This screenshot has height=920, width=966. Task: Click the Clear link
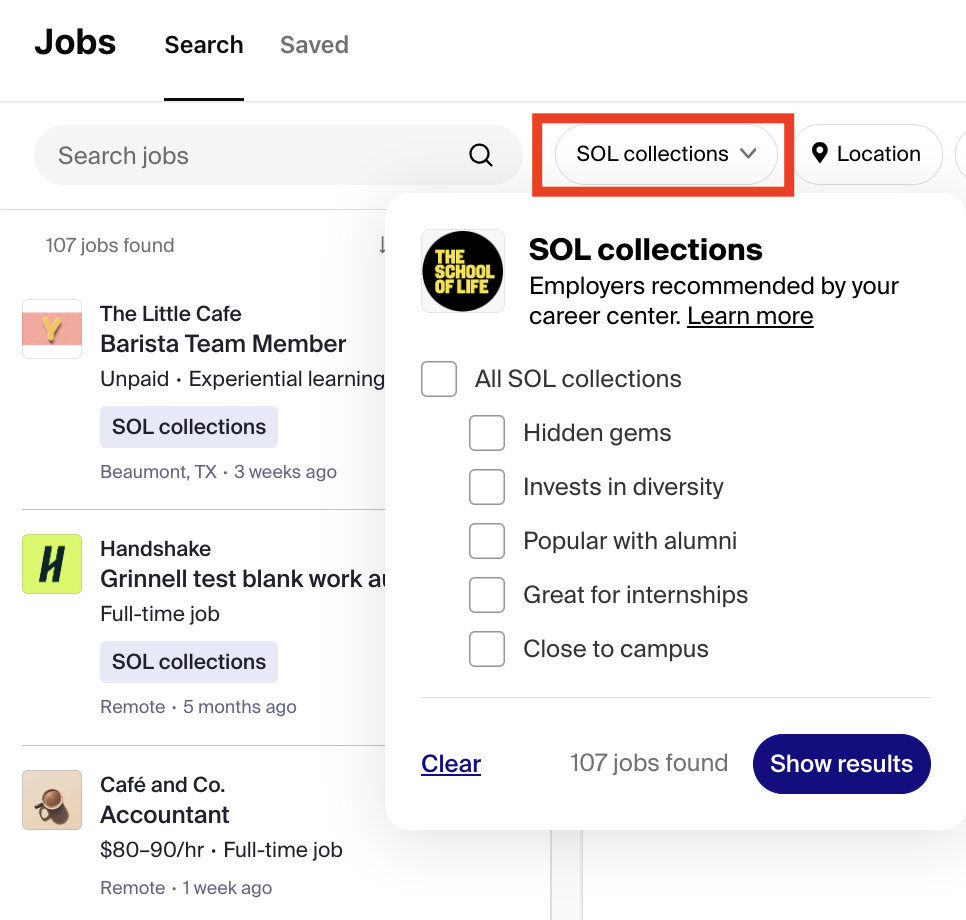tap(451, 763)
